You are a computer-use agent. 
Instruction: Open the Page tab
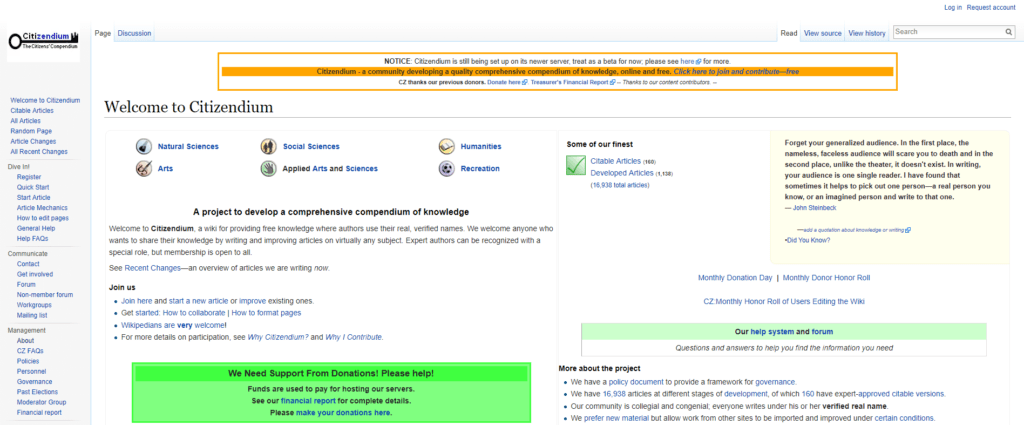point(103,33)
